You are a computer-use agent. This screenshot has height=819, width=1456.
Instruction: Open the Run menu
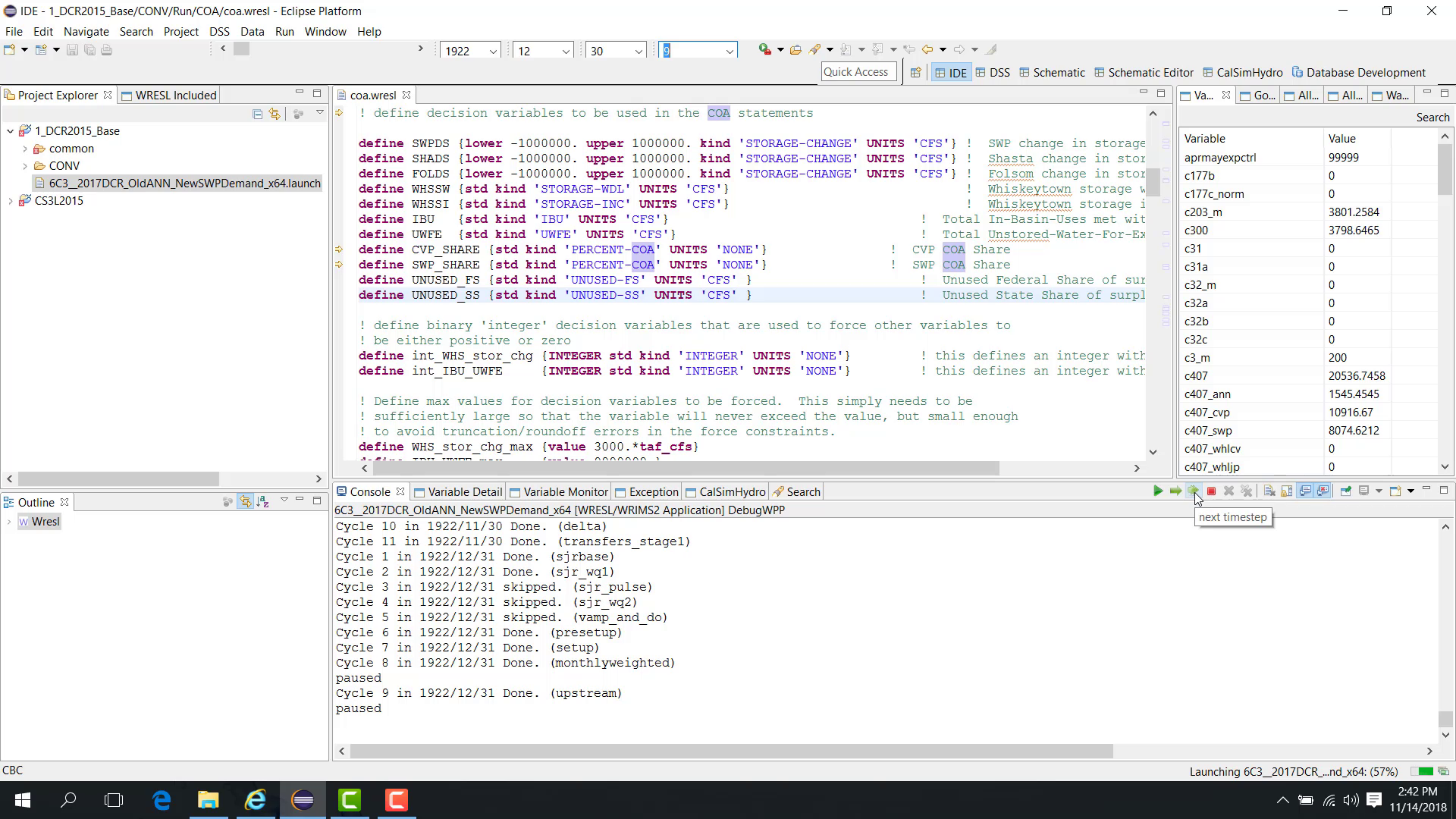click(x=284, y=31)
